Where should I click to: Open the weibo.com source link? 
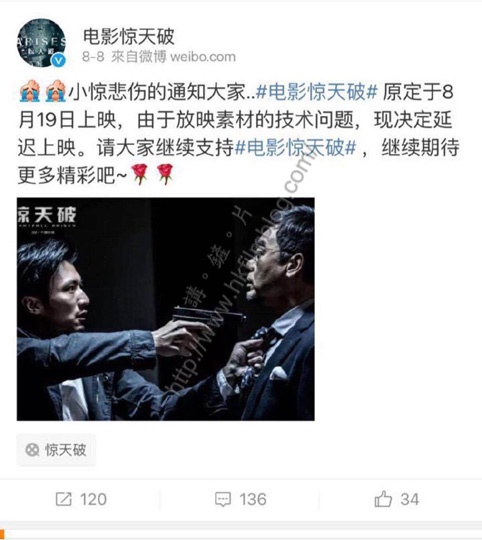[x=203, y=57]
